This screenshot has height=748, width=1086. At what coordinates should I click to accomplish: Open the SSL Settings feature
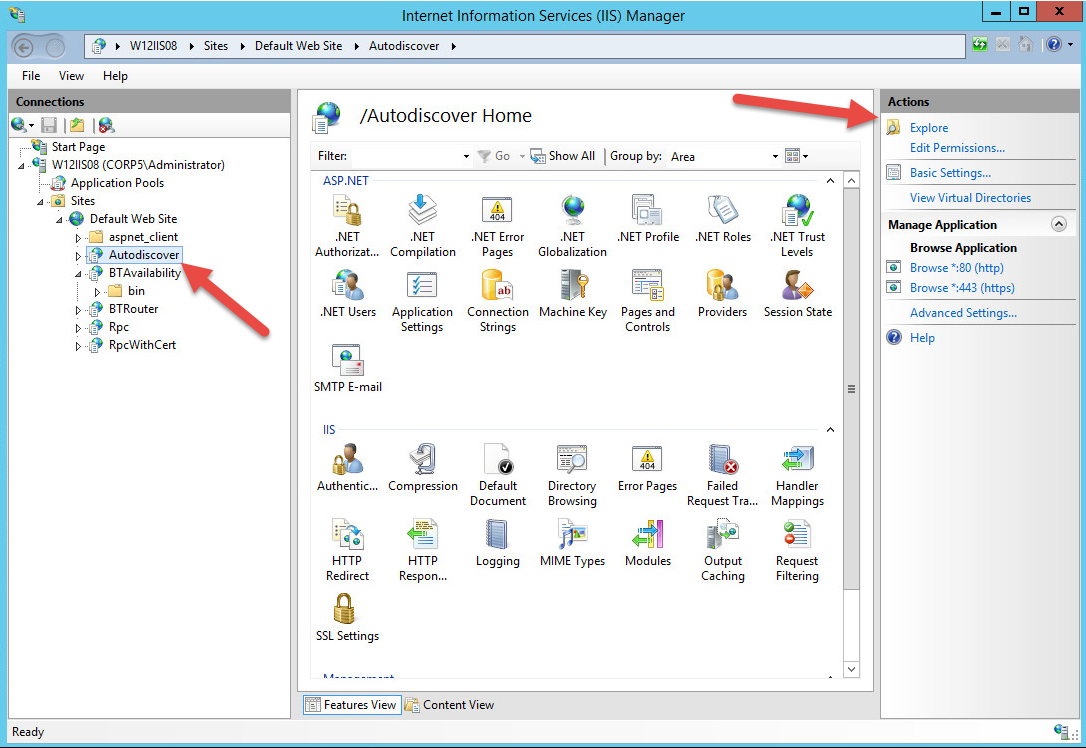tap(347, 618)
